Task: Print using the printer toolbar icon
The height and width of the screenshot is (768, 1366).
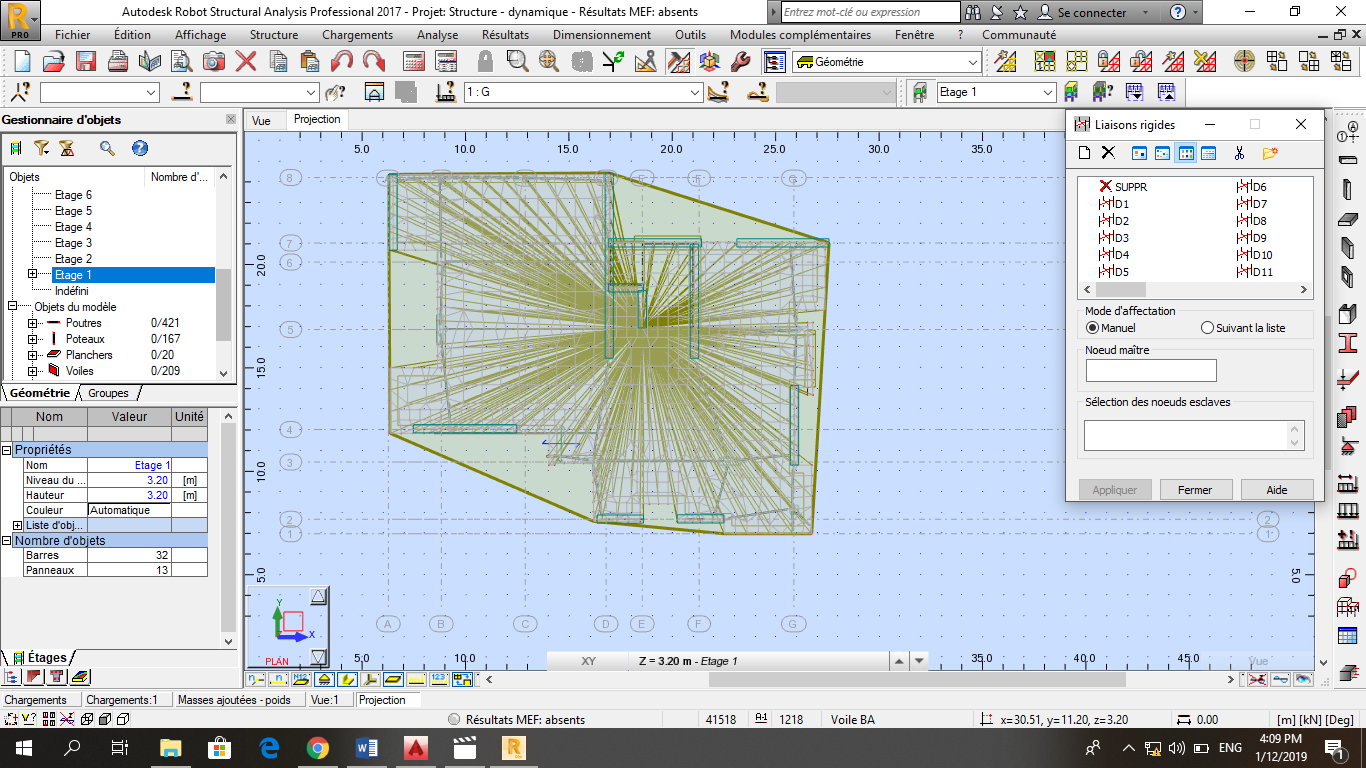Action: (x=118, y=62)
